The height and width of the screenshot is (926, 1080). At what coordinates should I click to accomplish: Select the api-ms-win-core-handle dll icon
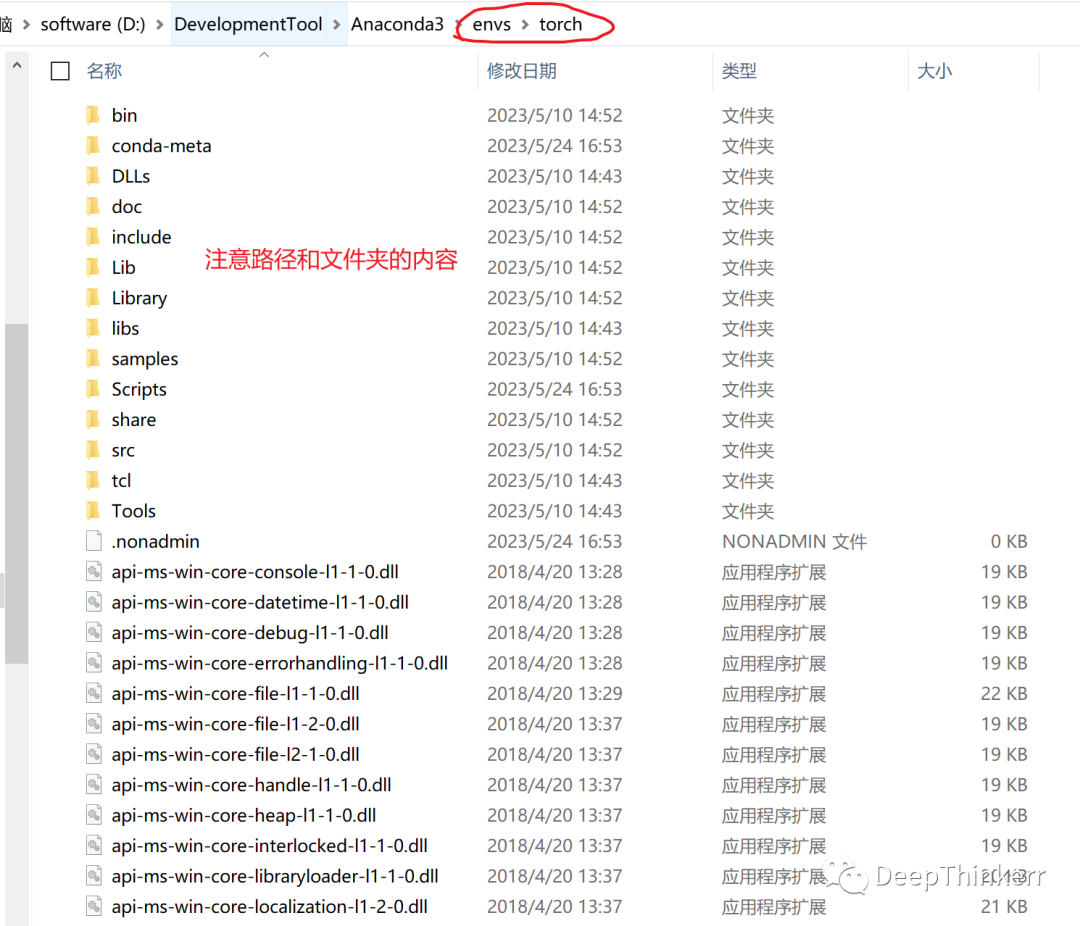(94, 784)
